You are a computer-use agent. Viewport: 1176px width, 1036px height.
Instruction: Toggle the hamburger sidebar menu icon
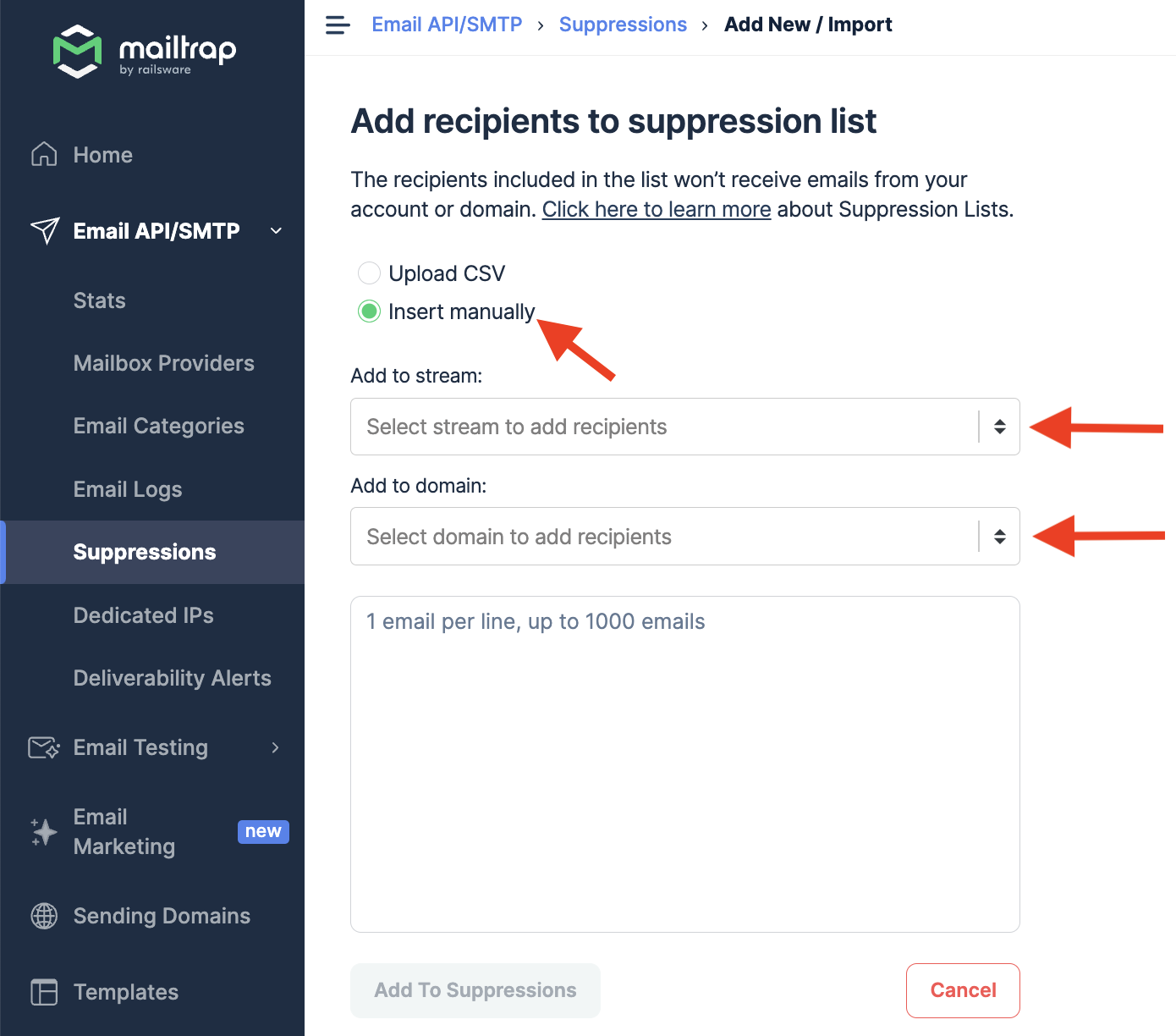pyautogui.click(x=338, y=25)
